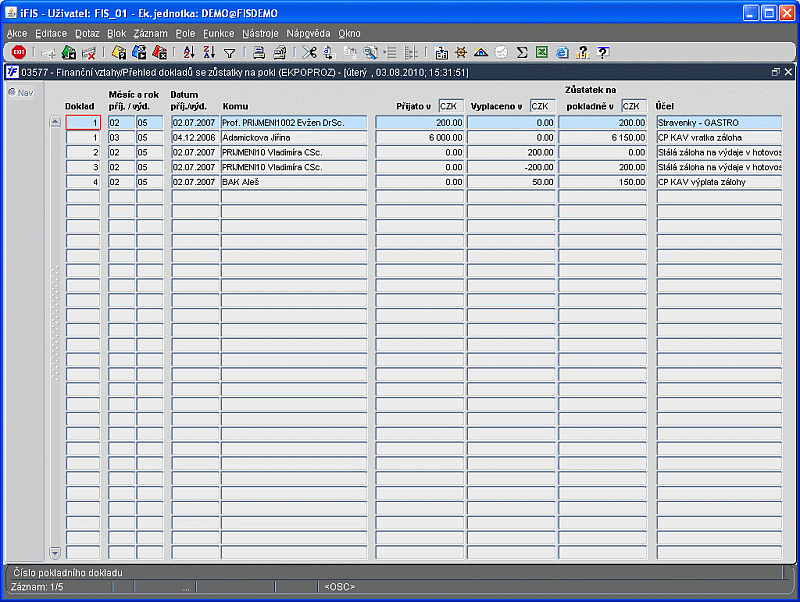Select the BAK Aleš cell
Image resolution: width=800 pixels, height=602 pixels.
(294, 182)
